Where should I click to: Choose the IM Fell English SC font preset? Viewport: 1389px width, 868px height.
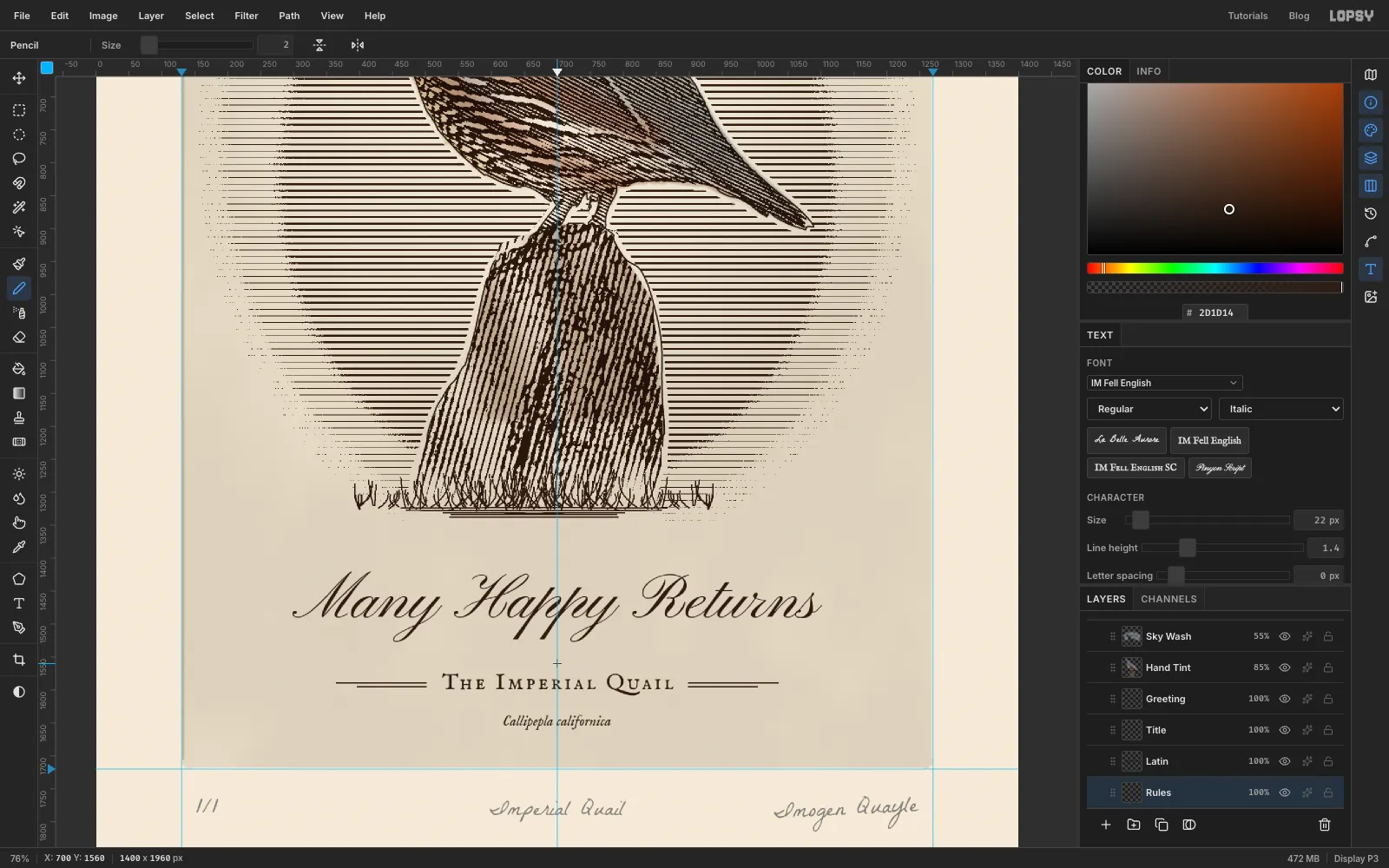[x=1136, y=468]
